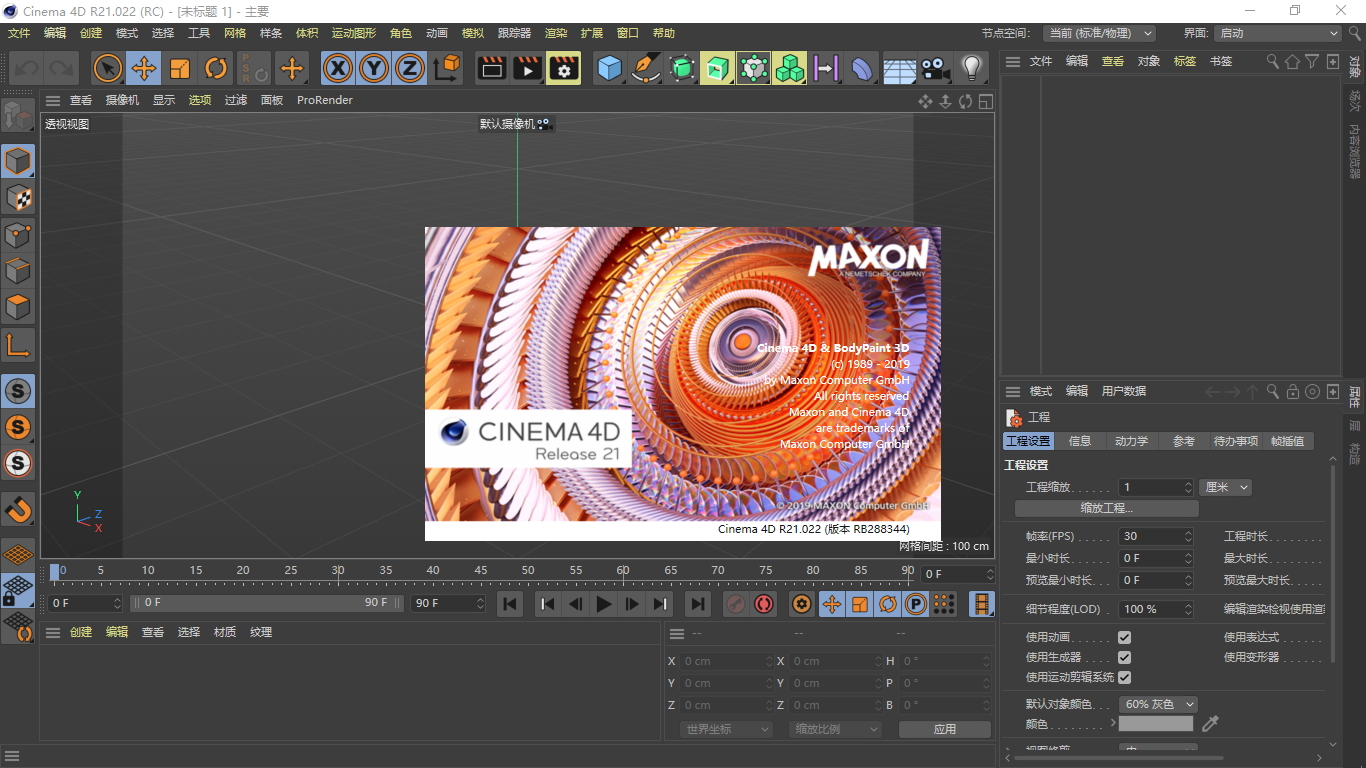Click the 缩放工程... button
1366x768 pixels.
point(1106,508)
